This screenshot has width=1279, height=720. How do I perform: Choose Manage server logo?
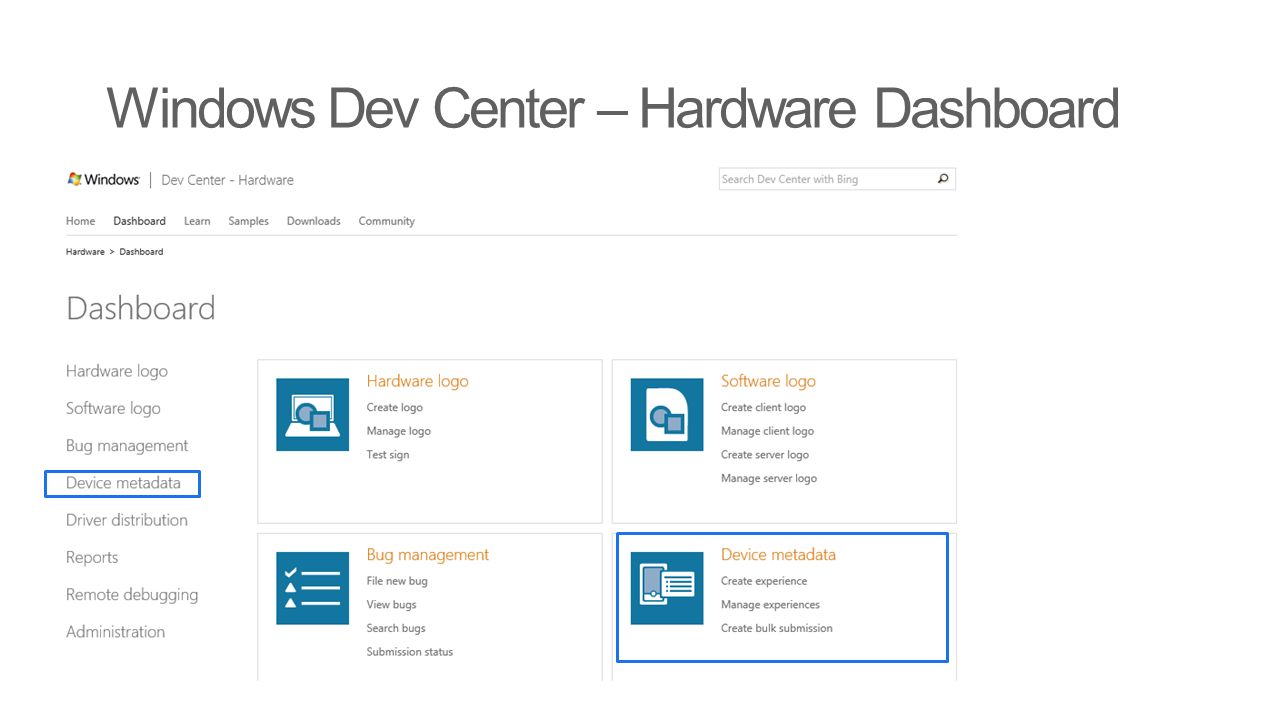click(769, 479)
